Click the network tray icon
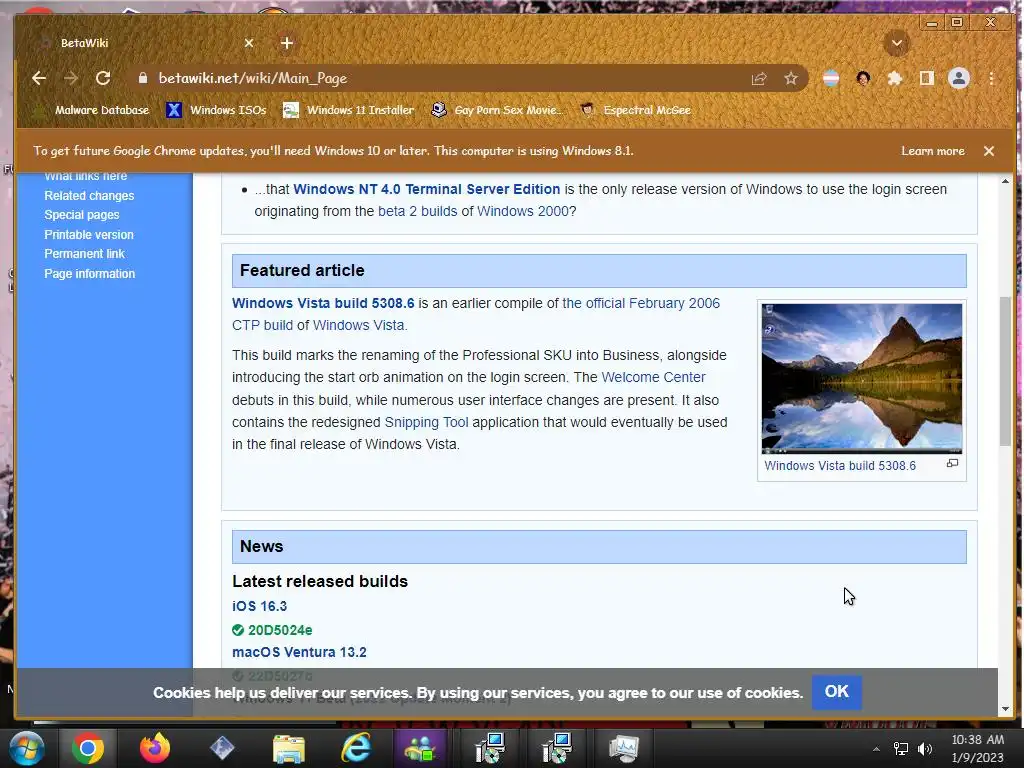Screen dimensions: 1024x768 click(901, 749)
